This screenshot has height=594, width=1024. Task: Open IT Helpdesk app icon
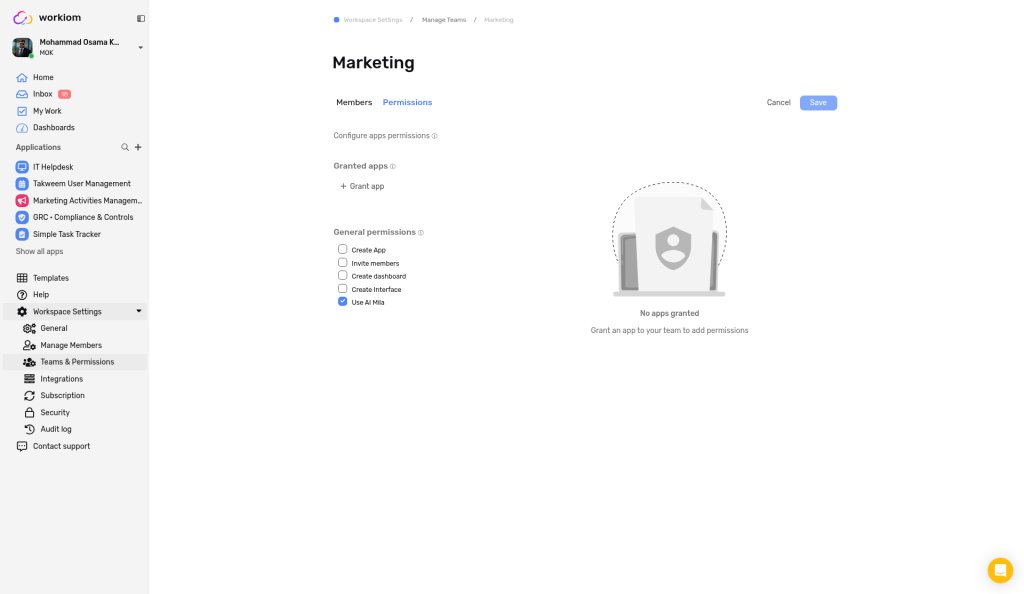(x=22, y=167)
